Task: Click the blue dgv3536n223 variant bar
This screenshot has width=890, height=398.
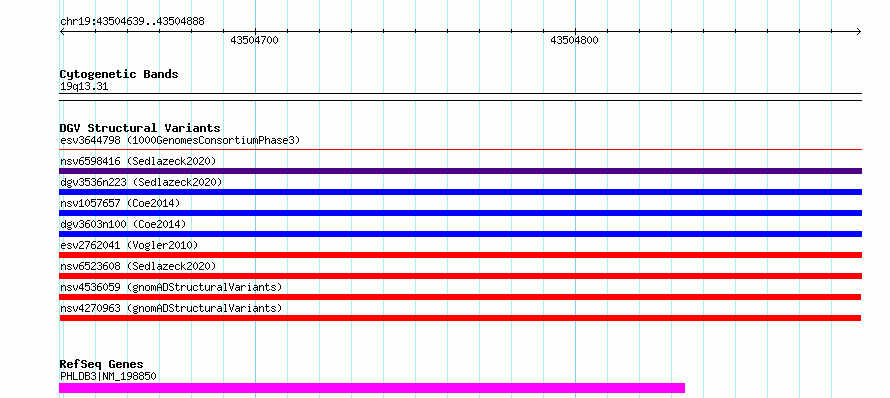Action: click(x=460, y=192)
